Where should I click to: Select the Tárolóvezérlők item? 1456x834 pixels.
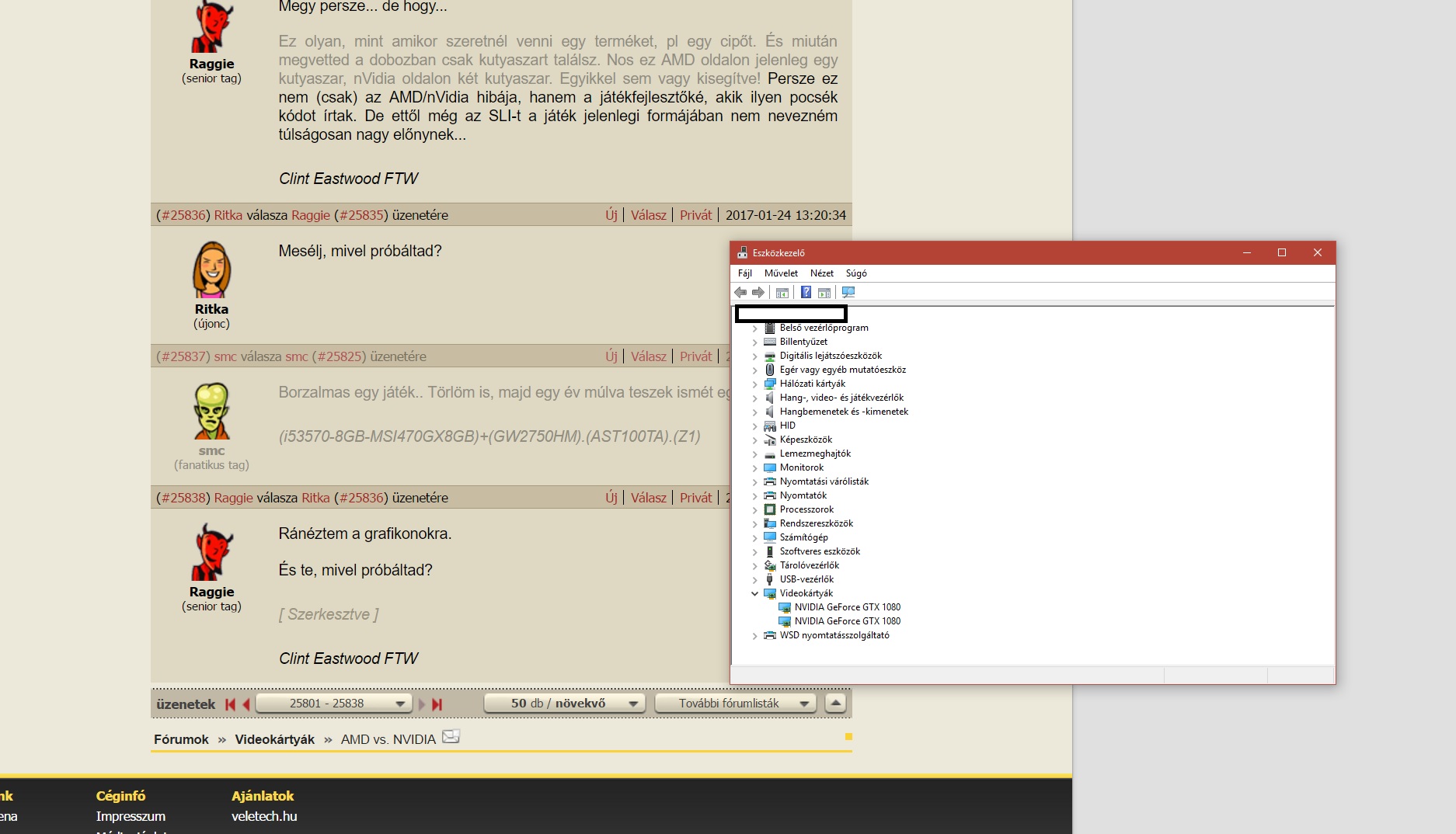810,565
